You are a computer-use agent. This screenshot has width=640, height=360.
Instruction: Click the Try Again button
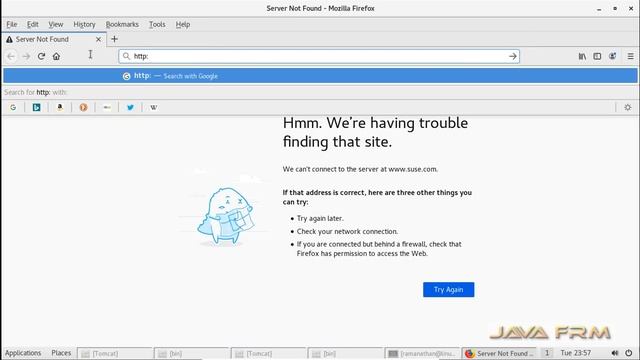tap(449, 289)
